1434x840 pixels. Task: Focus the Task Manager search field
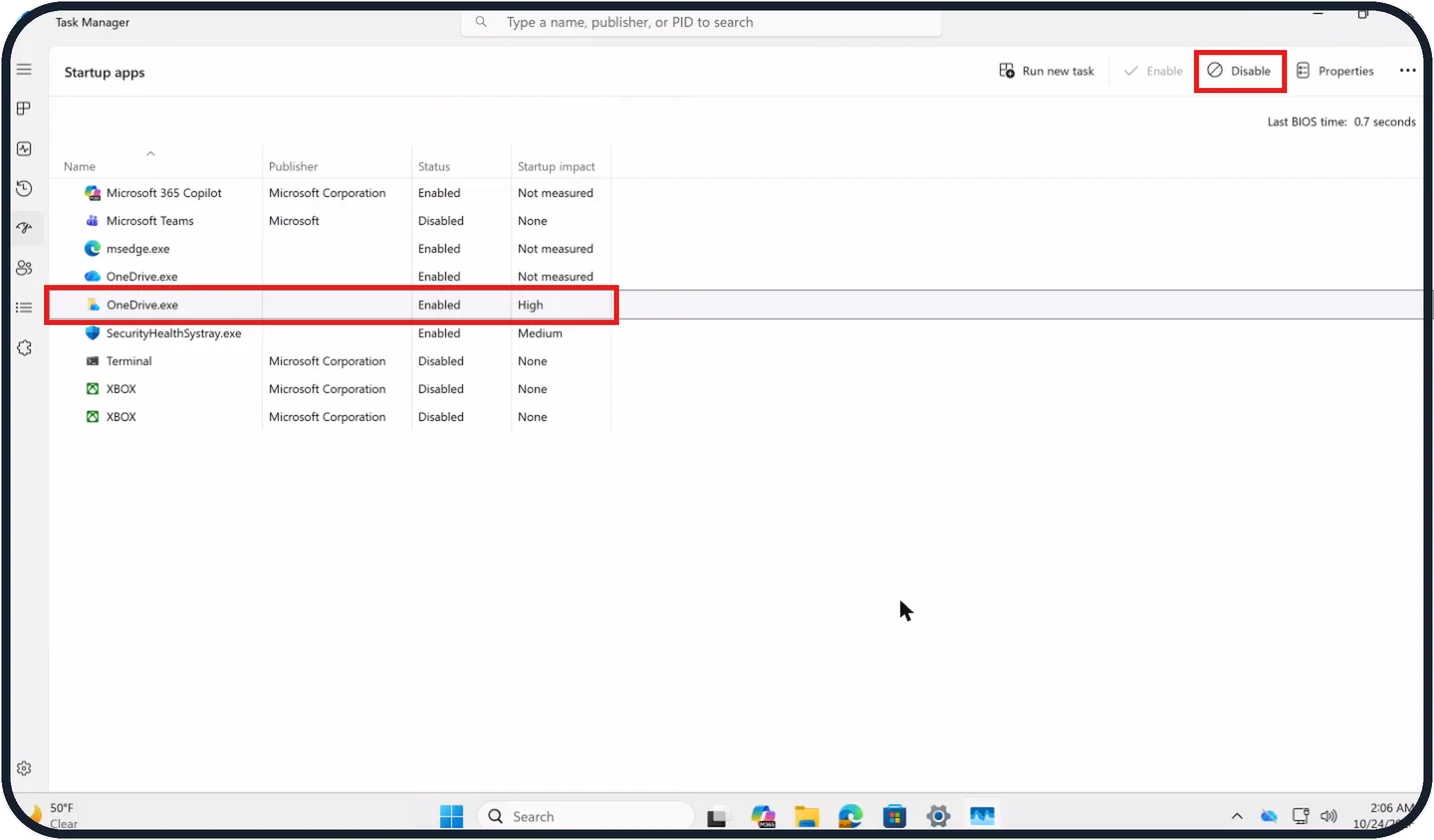click(x=700, y=22)
